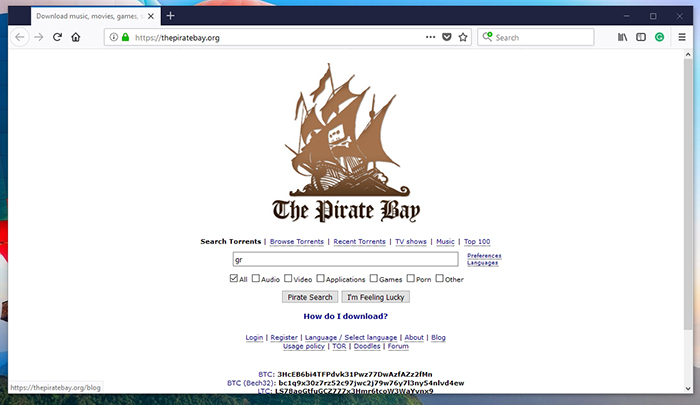The width and height of the screenshot is (700, 405).
Task: Click the page scrollbar down arrow
Action: tap(688, 388)
